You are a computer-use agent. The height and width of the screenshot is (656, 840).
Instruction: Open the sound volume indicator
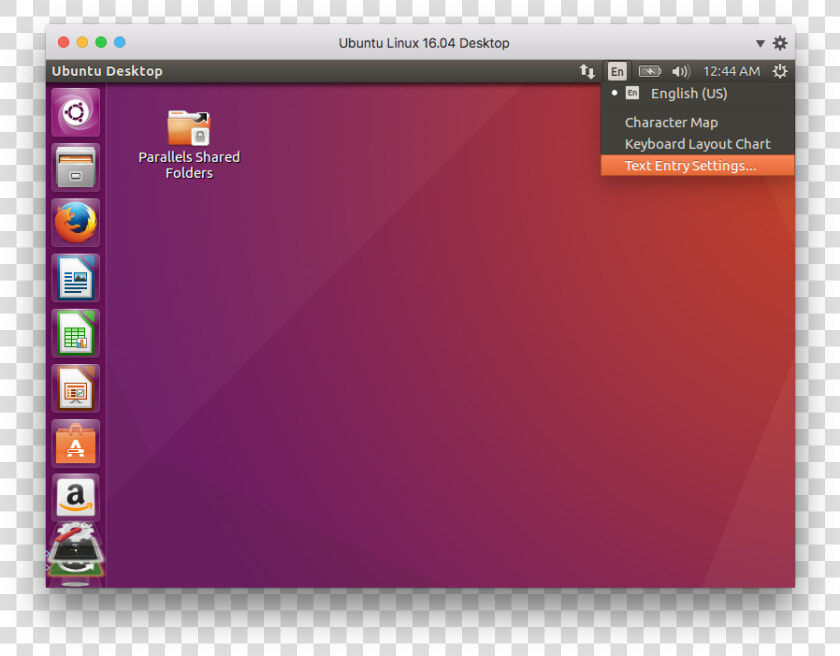pos(681,71)
